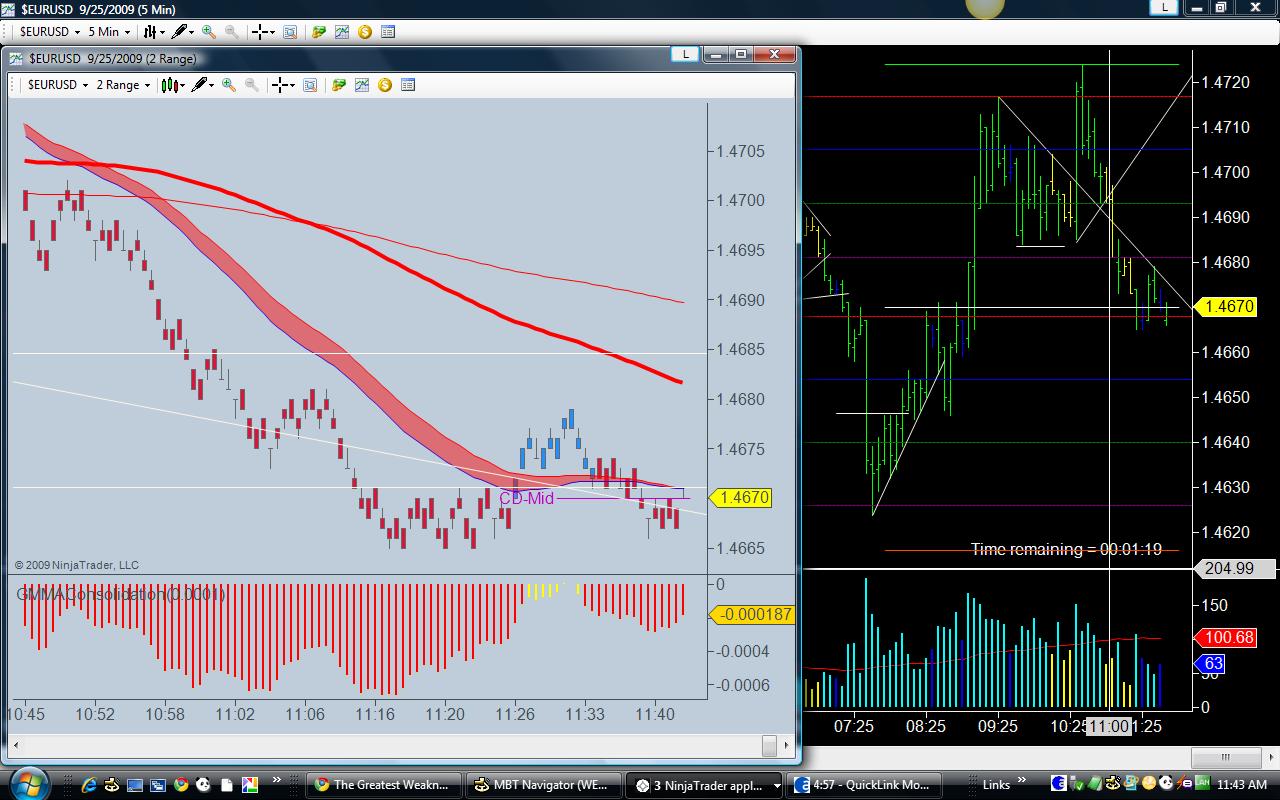Open $EURUSD instrument dropdown in 5 Min window
This screenshot has width=1280, height=800.
point(50,32)
